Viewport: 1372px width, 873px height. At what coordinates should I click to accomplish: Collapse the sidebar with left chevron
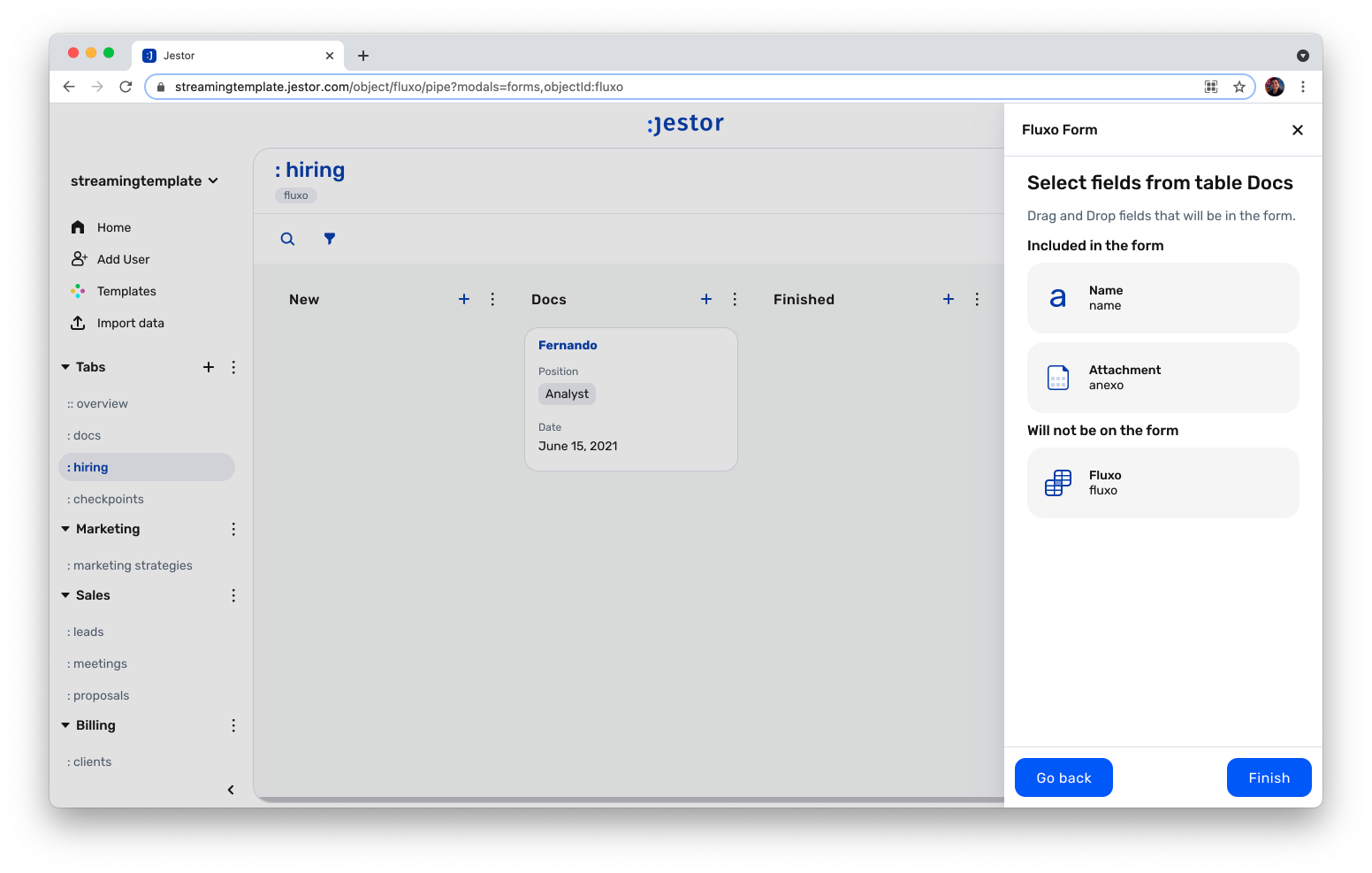coord(231,790)
